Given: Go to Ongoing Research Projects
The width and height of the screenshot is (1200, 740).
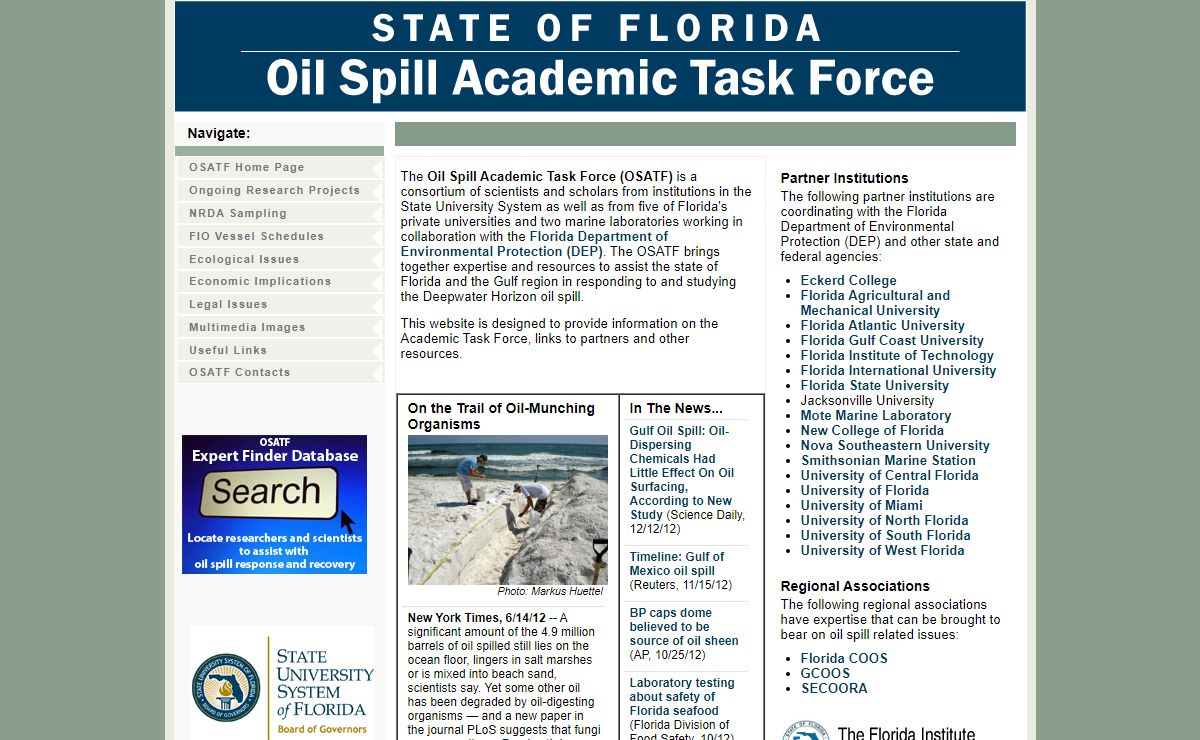Looking at the screenshot, I should (x=280, y=190).
